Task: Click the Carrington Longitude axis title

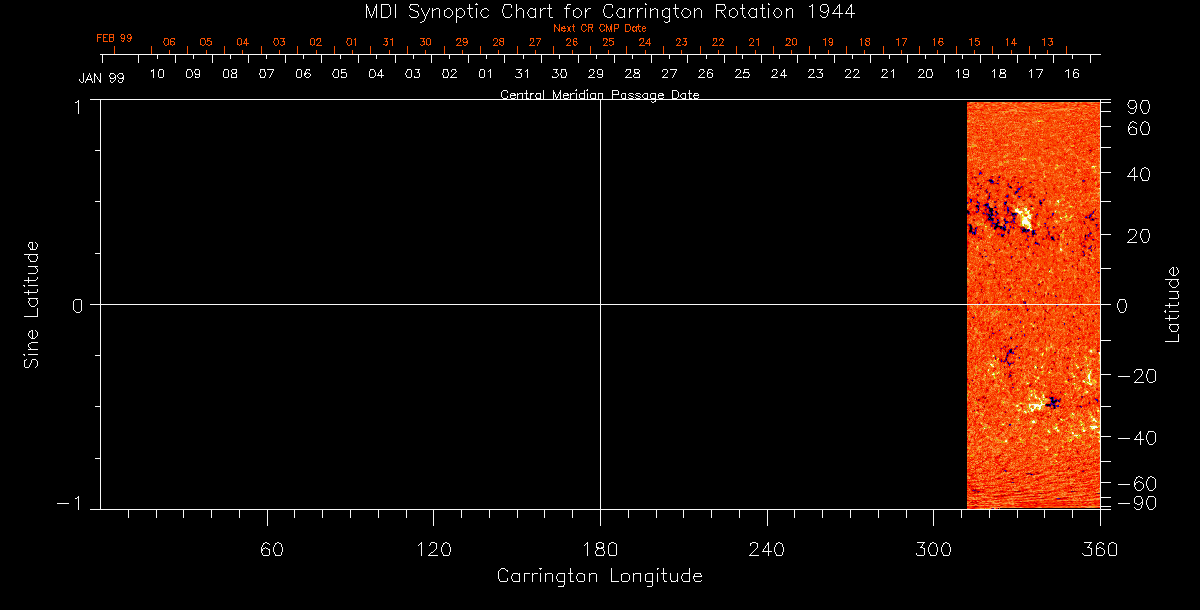Action: pyautogui.click(x=599, y=576)
